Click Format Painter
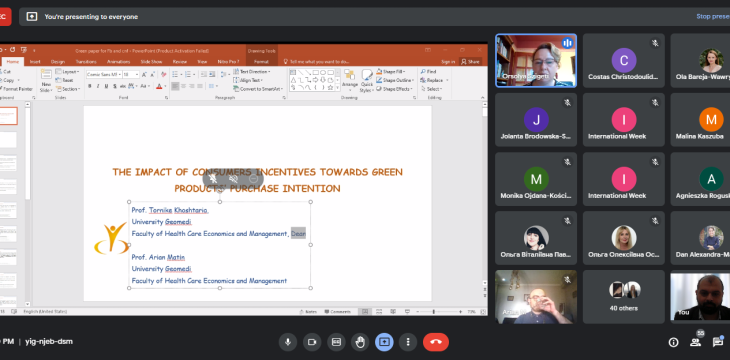Screen dimensions: 730x360 pos(16,89)
